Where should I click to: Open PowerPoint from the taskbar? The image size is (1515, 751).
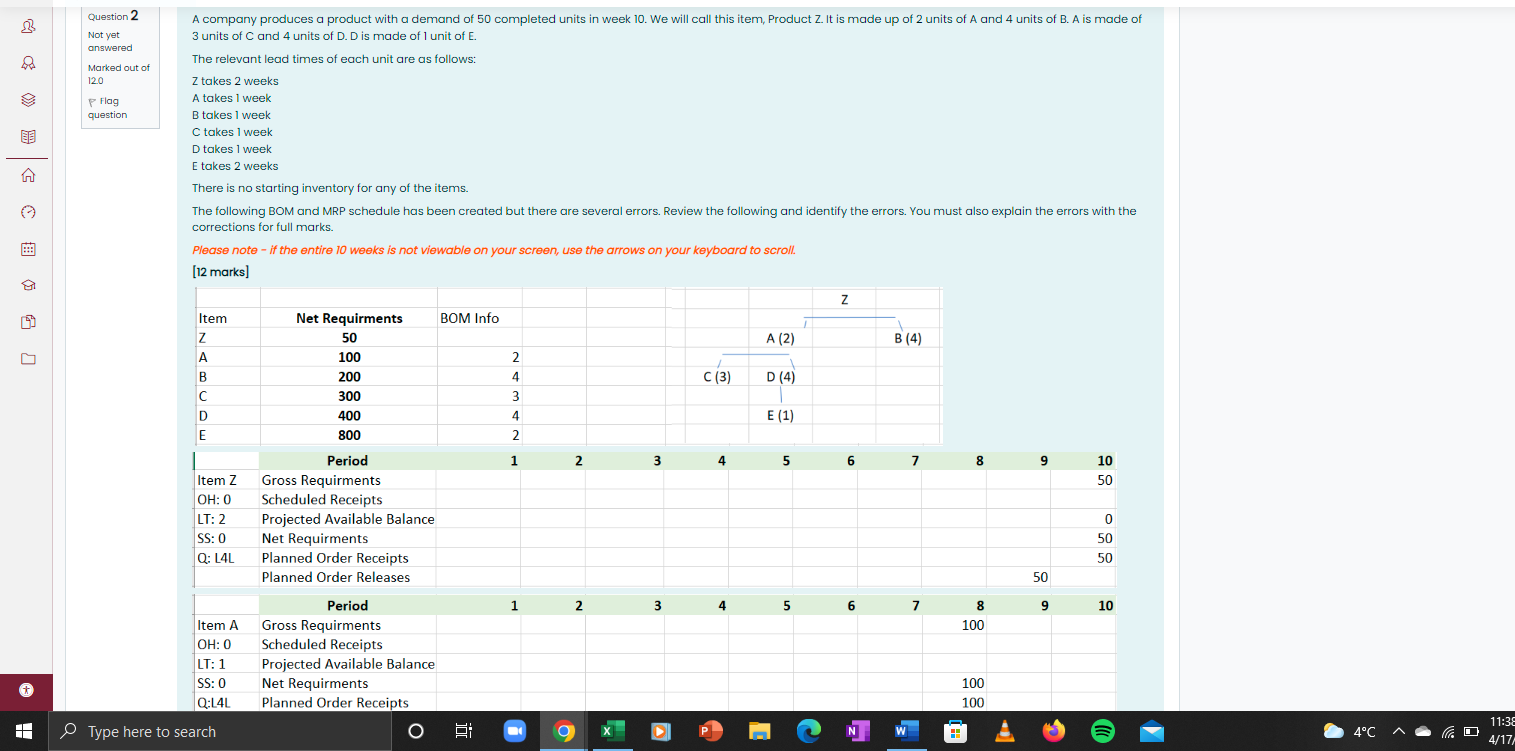point(710,732)
